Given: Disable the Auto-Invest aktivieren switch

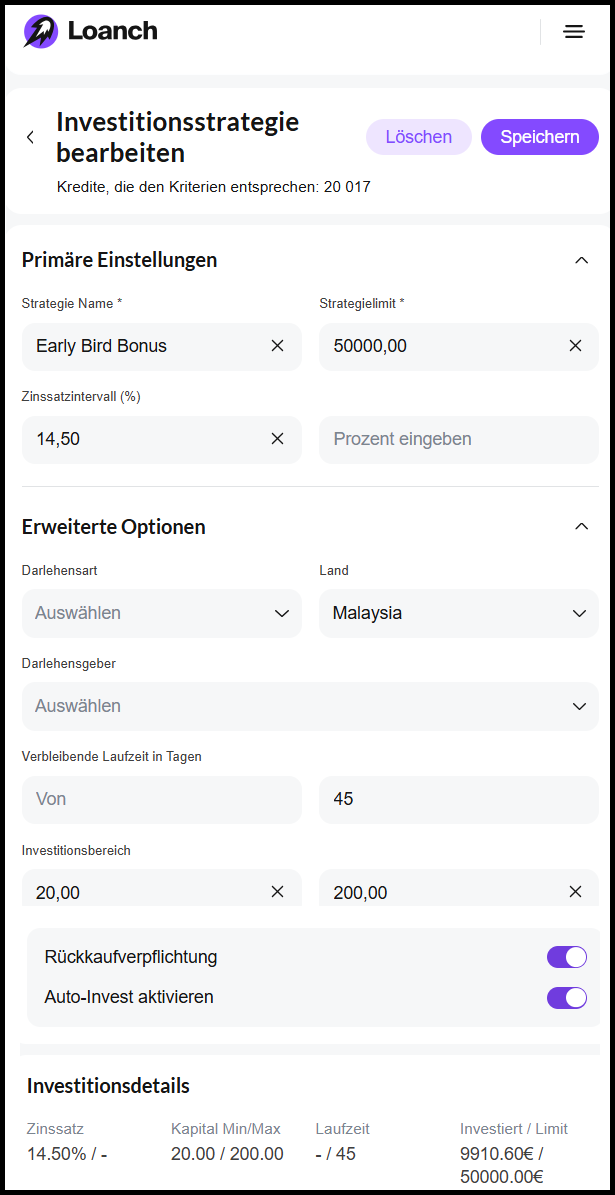Looking at the screenshot, I should click(566, 997).
